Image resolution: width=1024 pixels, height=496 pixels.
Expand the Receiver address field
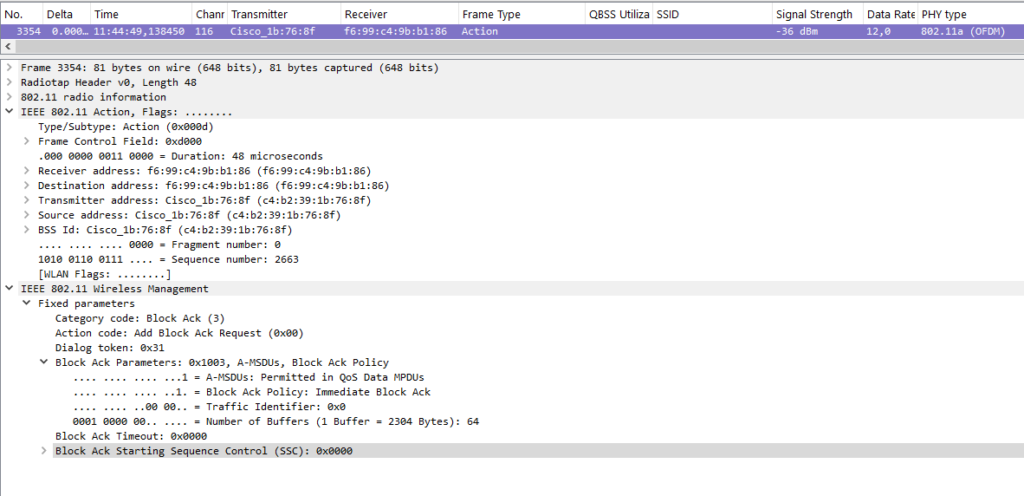pyautogui.click(x=26, y=171)
